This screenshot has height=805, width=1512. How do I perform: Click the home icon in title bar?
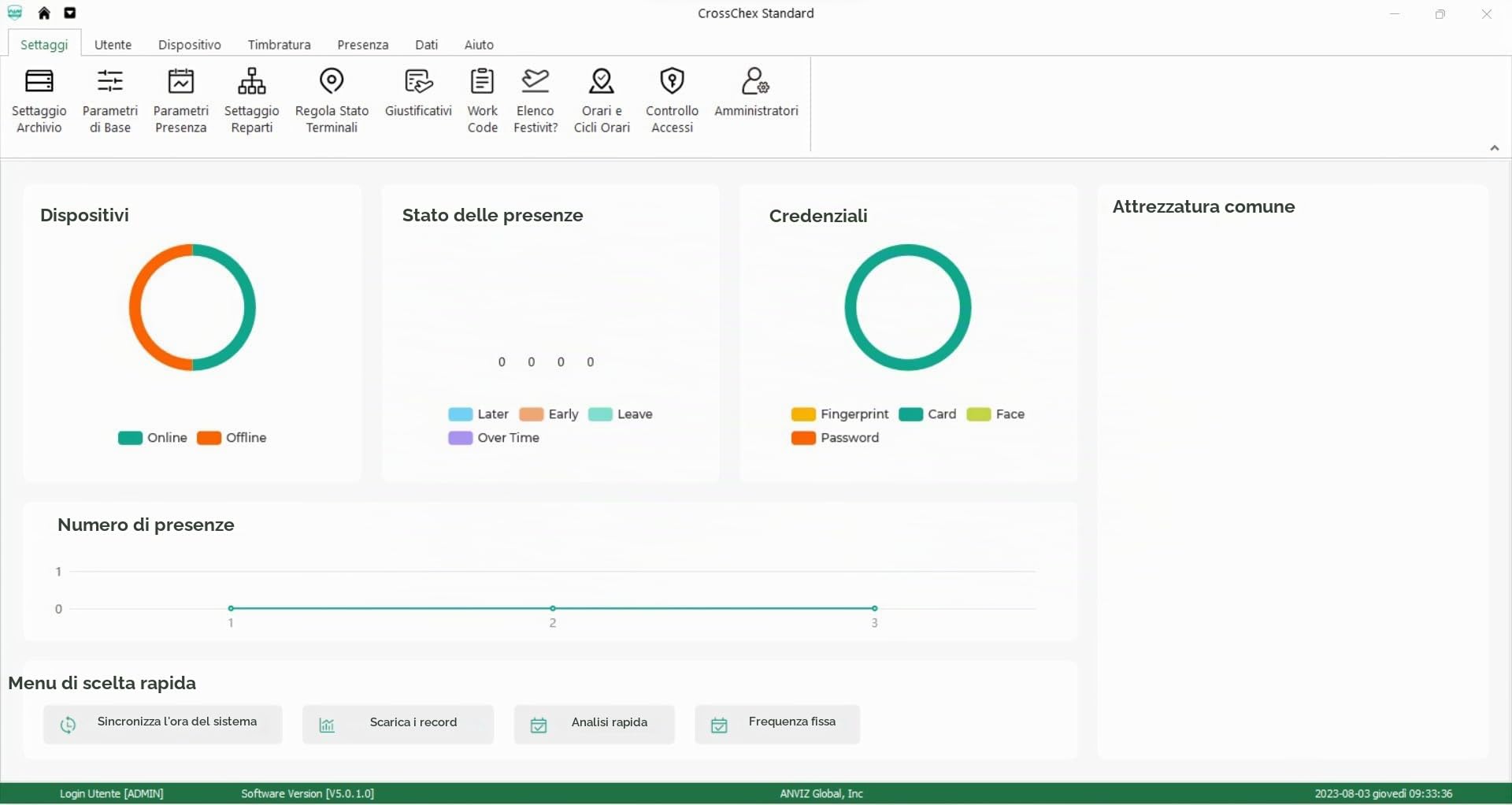(x=44, y=13)
